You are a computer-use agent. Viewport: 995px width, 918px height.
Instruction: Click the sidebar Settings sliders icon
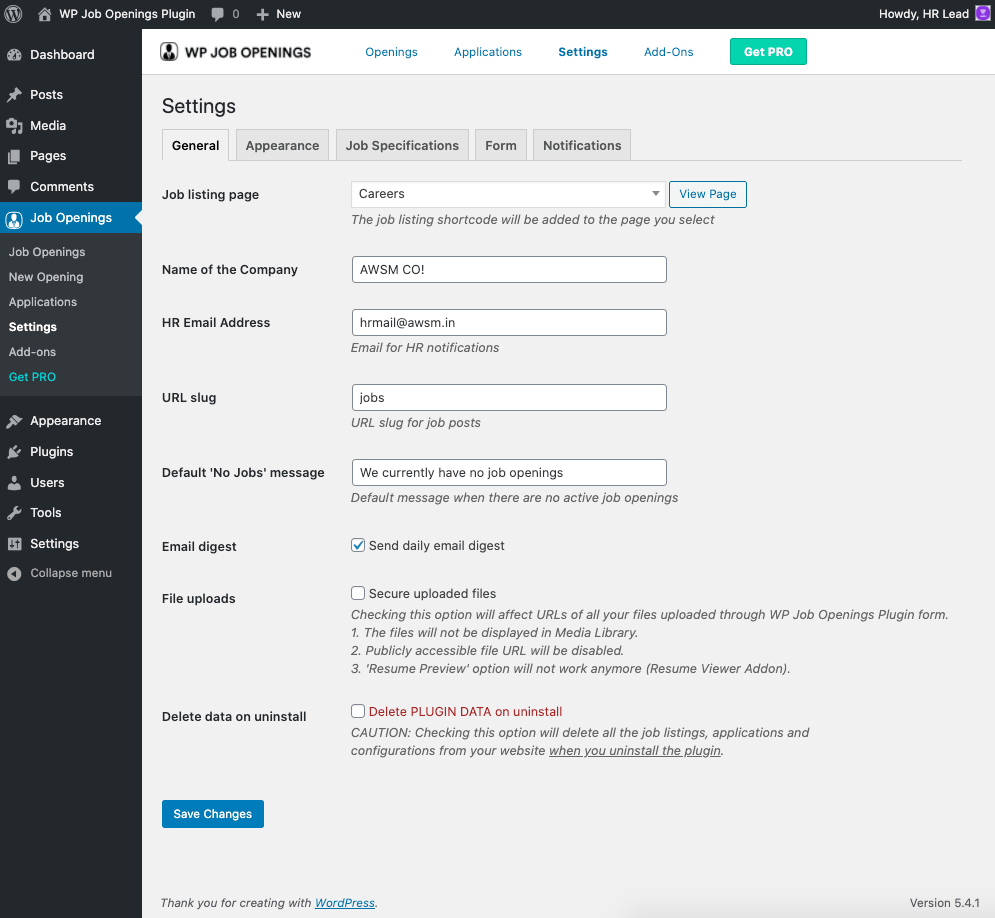14,544
